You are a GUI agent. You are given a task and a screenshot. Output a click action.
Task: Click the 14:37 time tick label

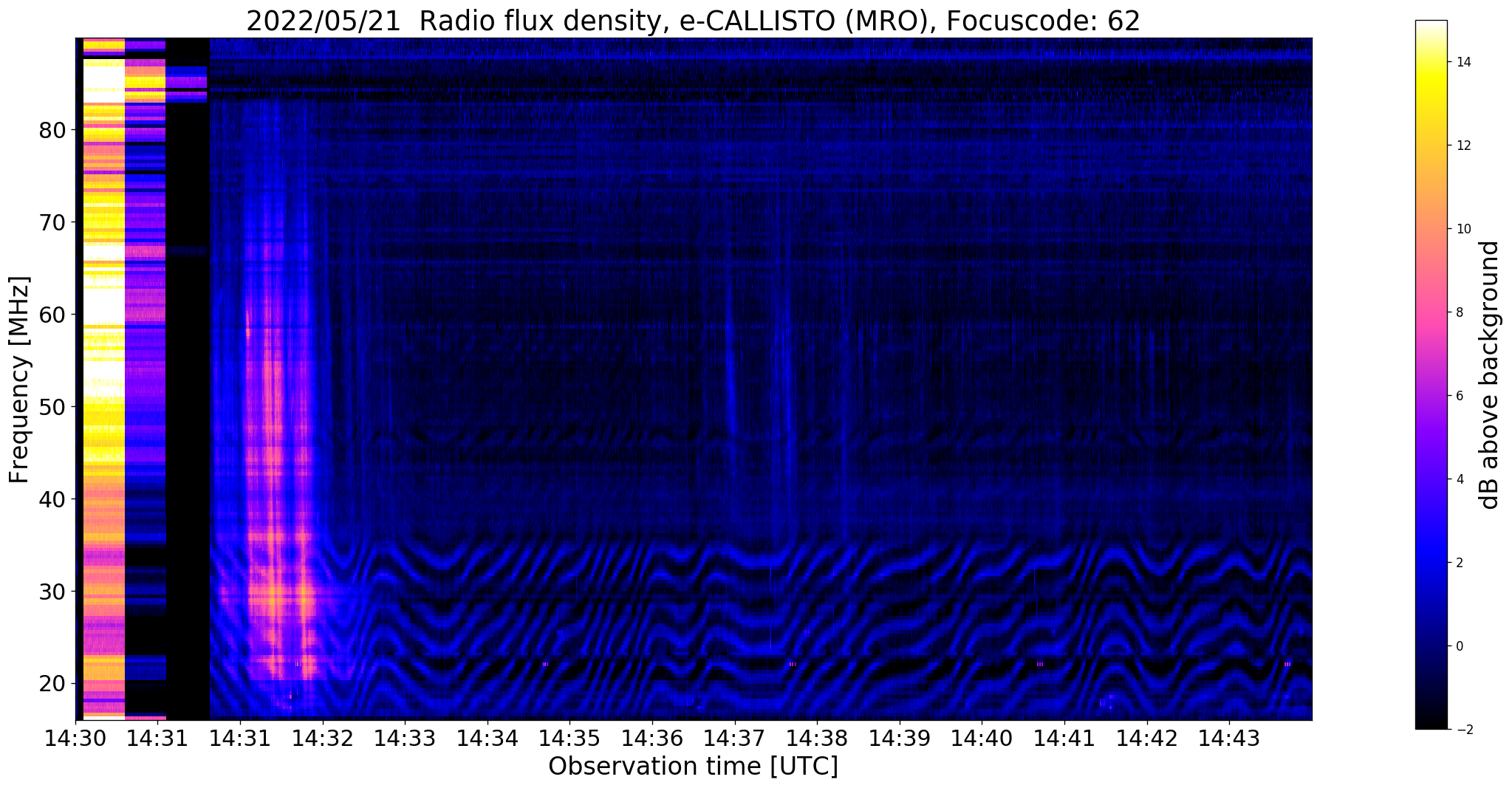pos(734,738)
